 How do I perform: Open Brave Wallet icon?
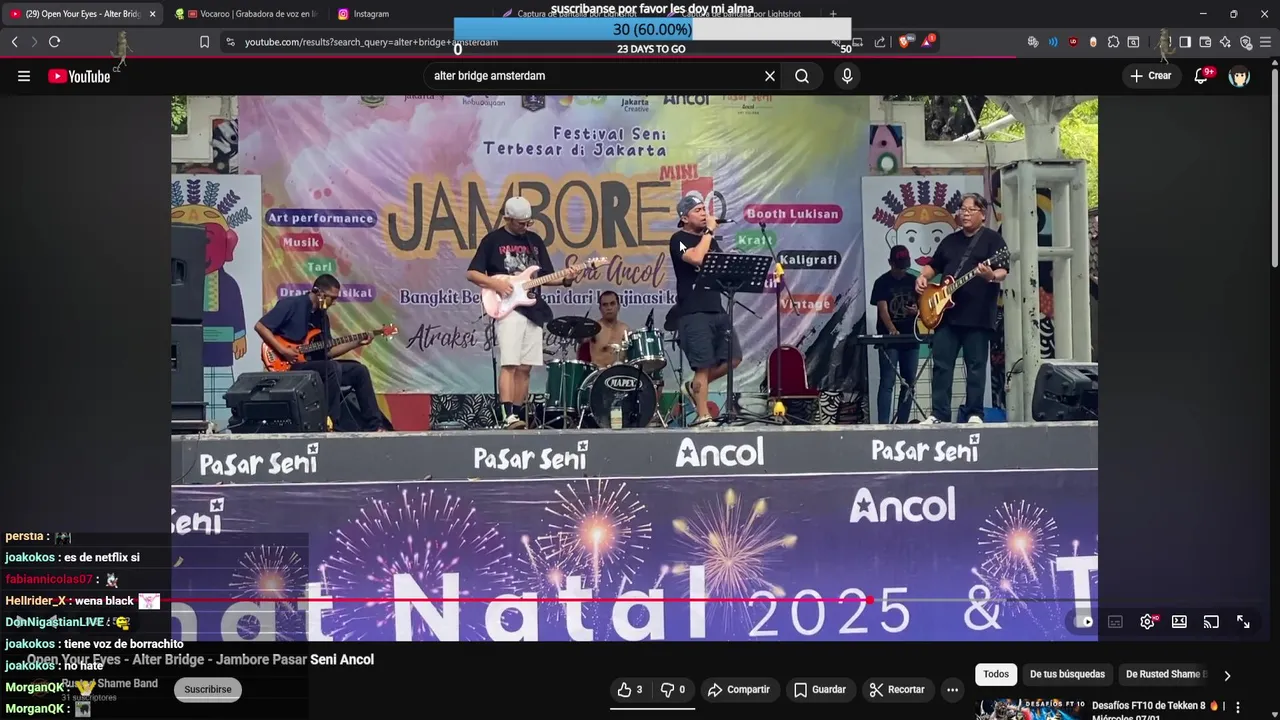tap(1205, 42)
